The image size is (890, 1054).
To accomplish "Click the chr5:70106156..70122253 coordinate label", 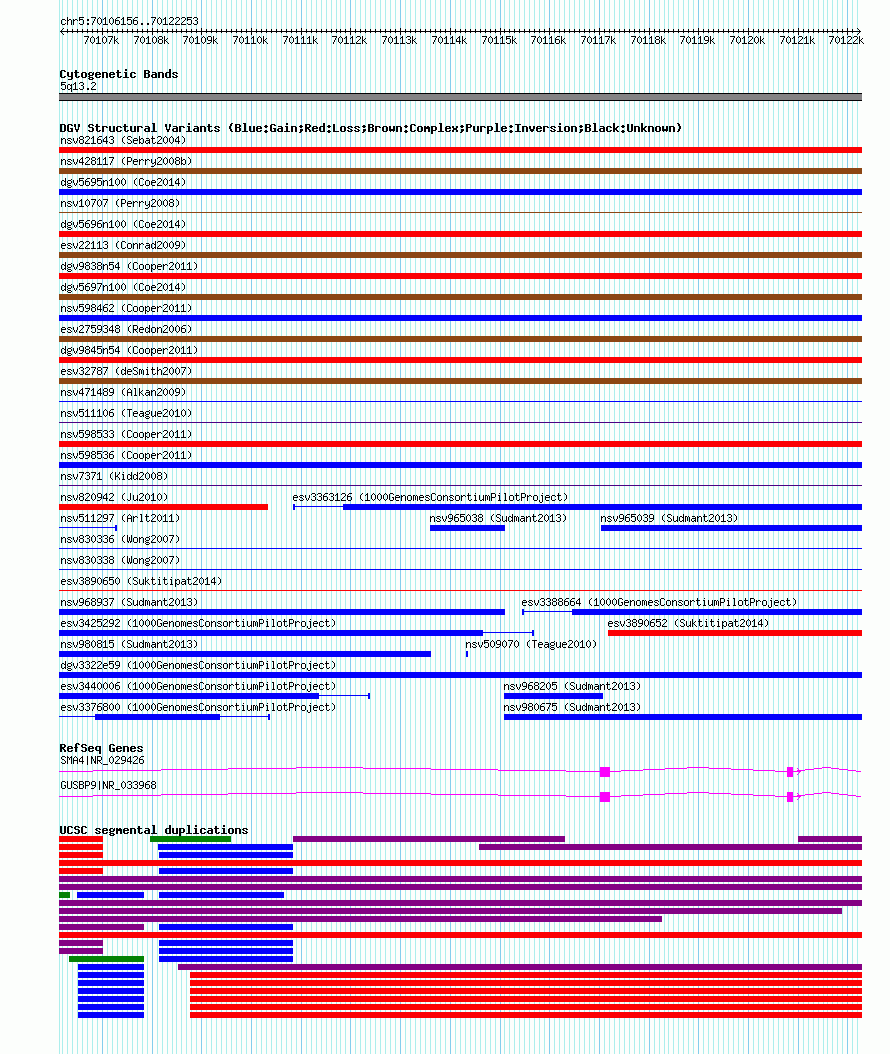I will [x=129, y=22].
